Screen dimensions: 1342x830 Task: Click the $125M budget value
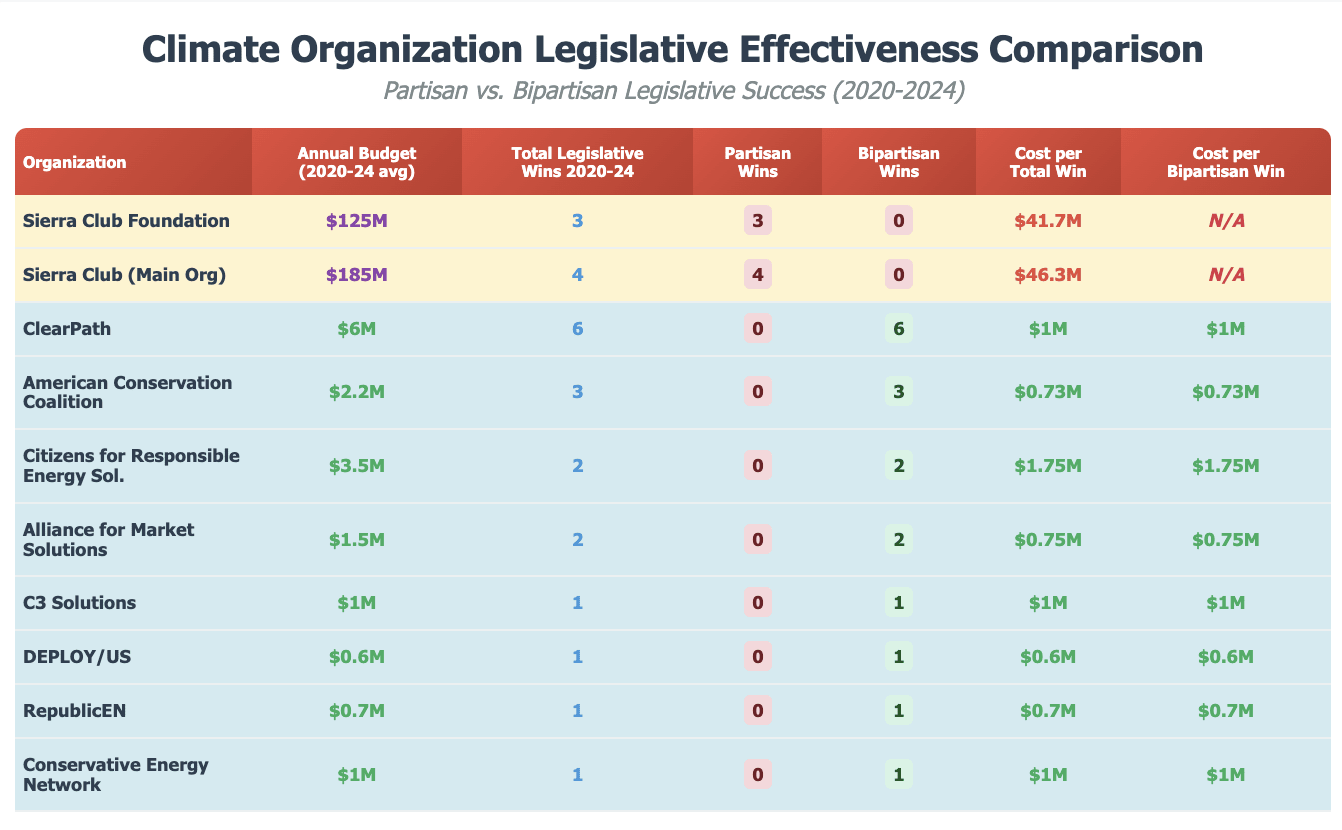click(357, 221)
